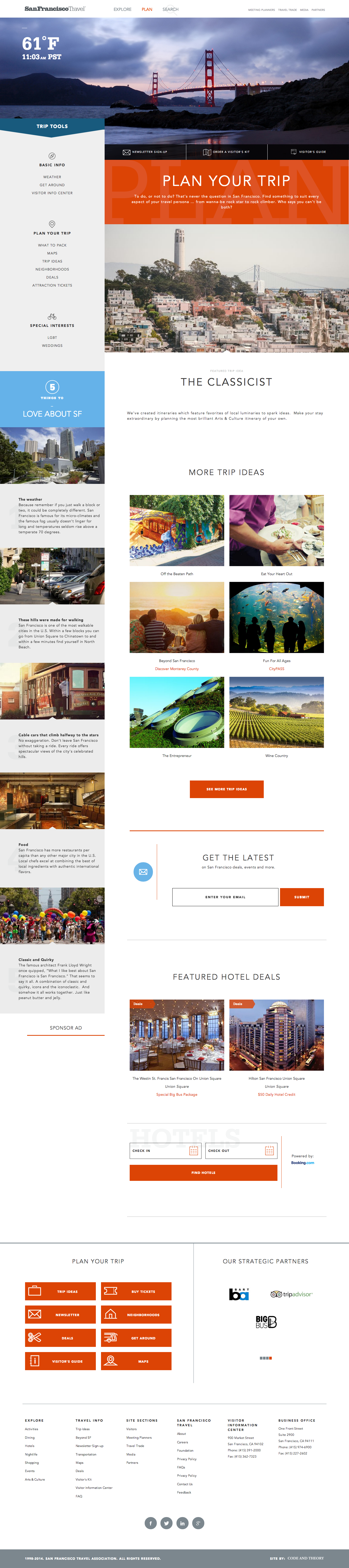This screenshot has width=349, height=1568.
Task: Select the partners carousel pagination dots
Action: [266, 1358]
